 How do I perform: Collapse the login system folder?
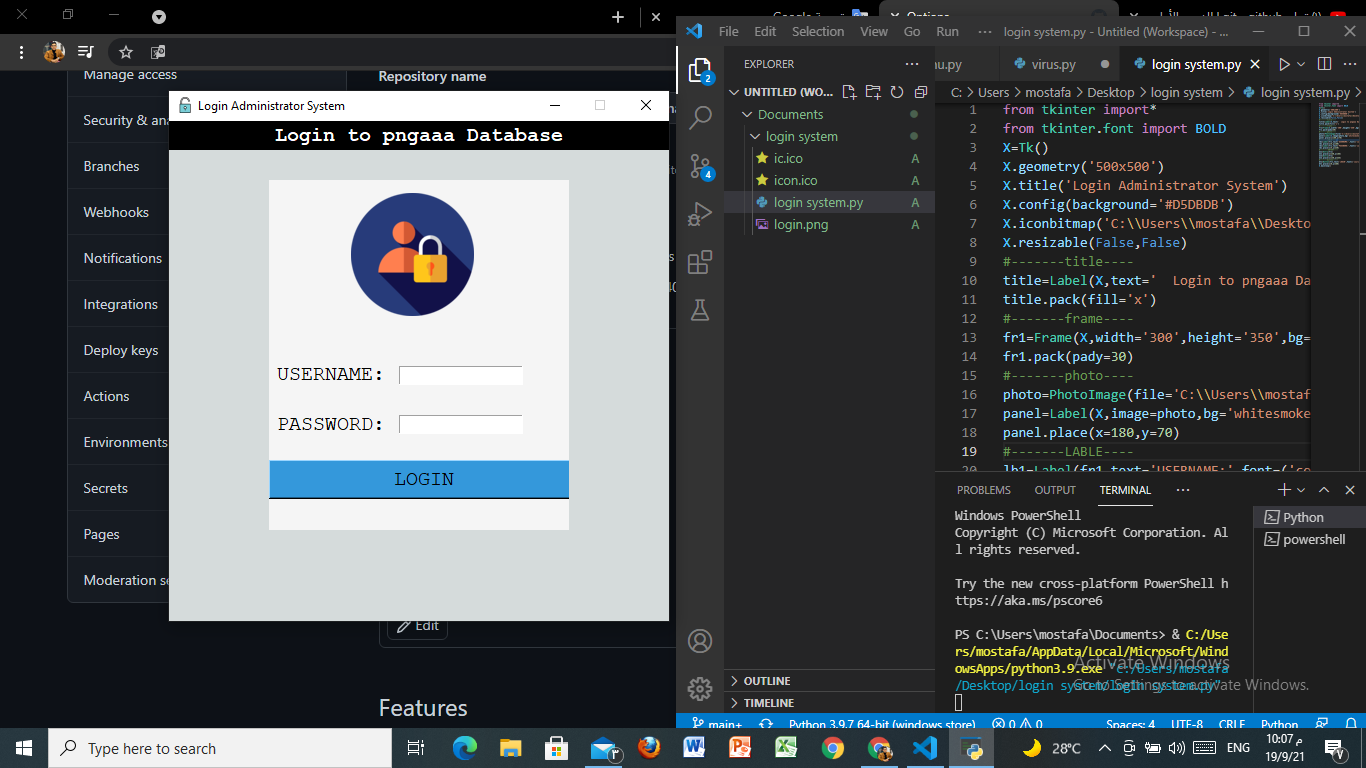tap(801, 137)
